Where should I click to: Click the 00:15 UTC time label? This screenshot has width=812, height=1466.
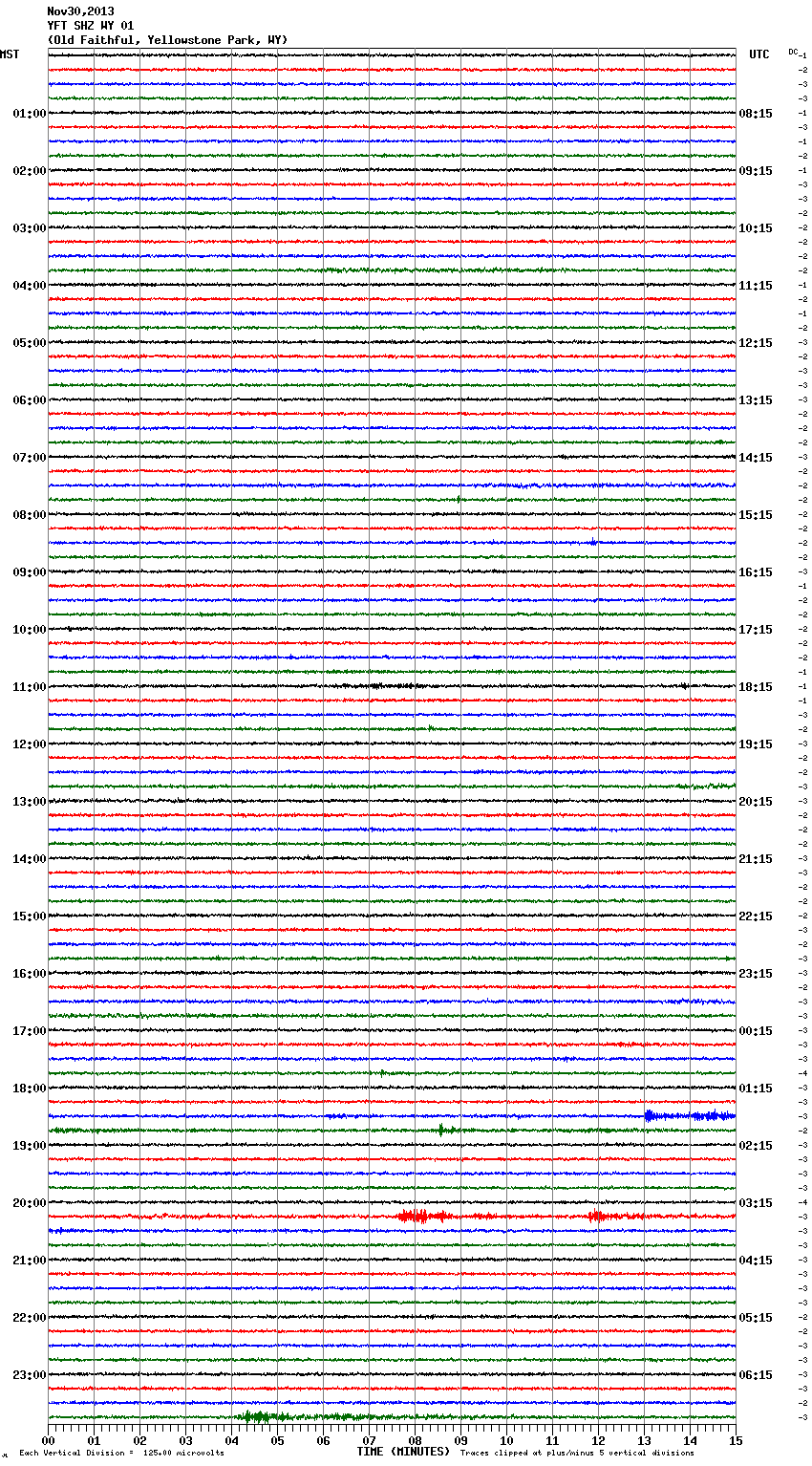(756, 1031)
